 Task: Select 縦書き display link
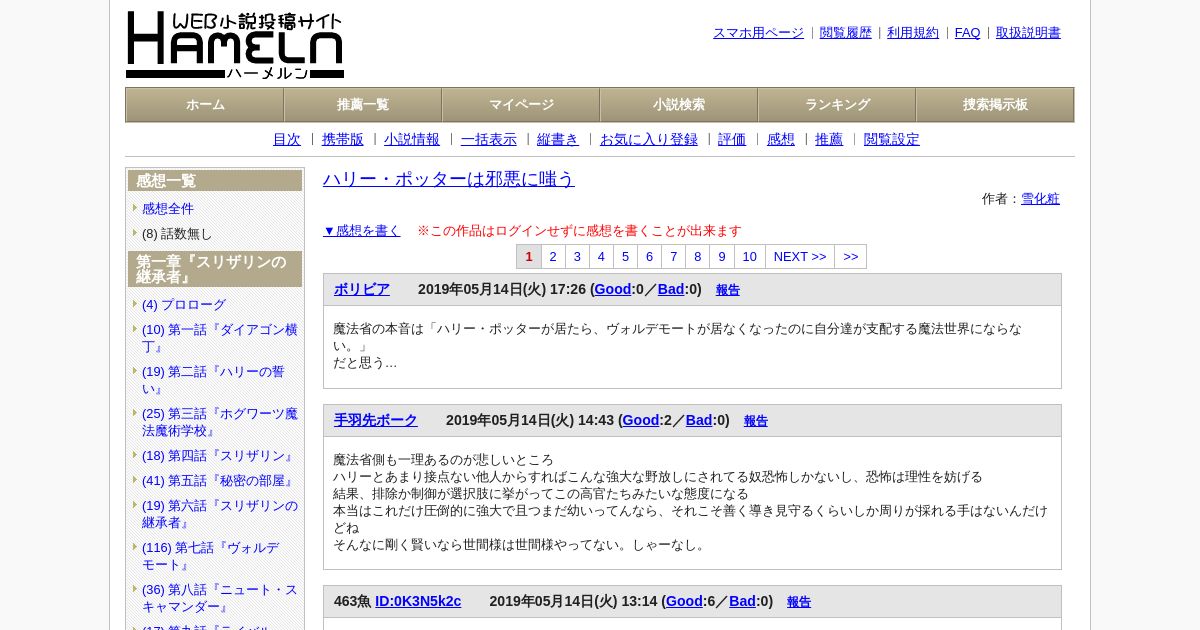pyautogui.click(x=558, y=140)
